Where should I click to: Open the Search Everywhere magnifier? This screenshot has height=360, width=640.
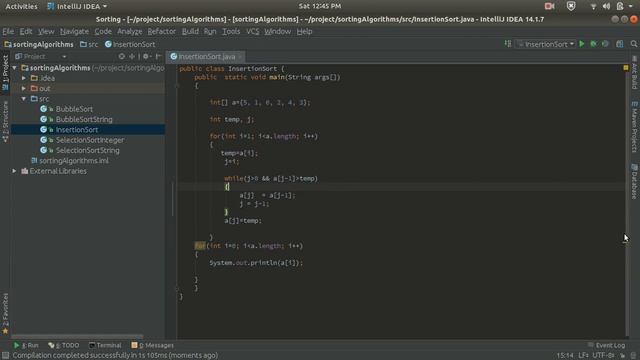tap(633, 44)
